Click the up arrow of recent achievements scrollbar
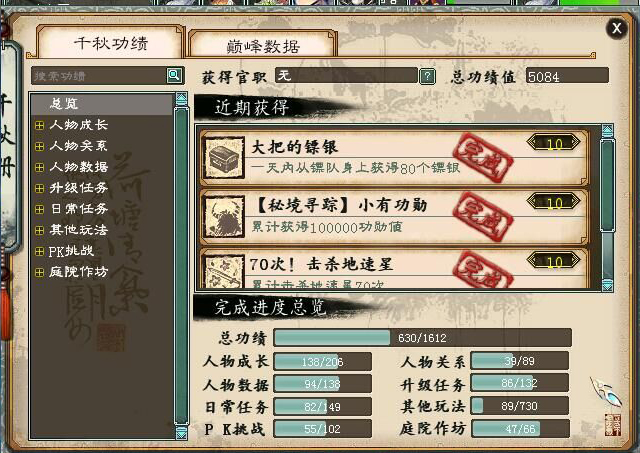This screenshot has width=640, height=453. (607, 131)
